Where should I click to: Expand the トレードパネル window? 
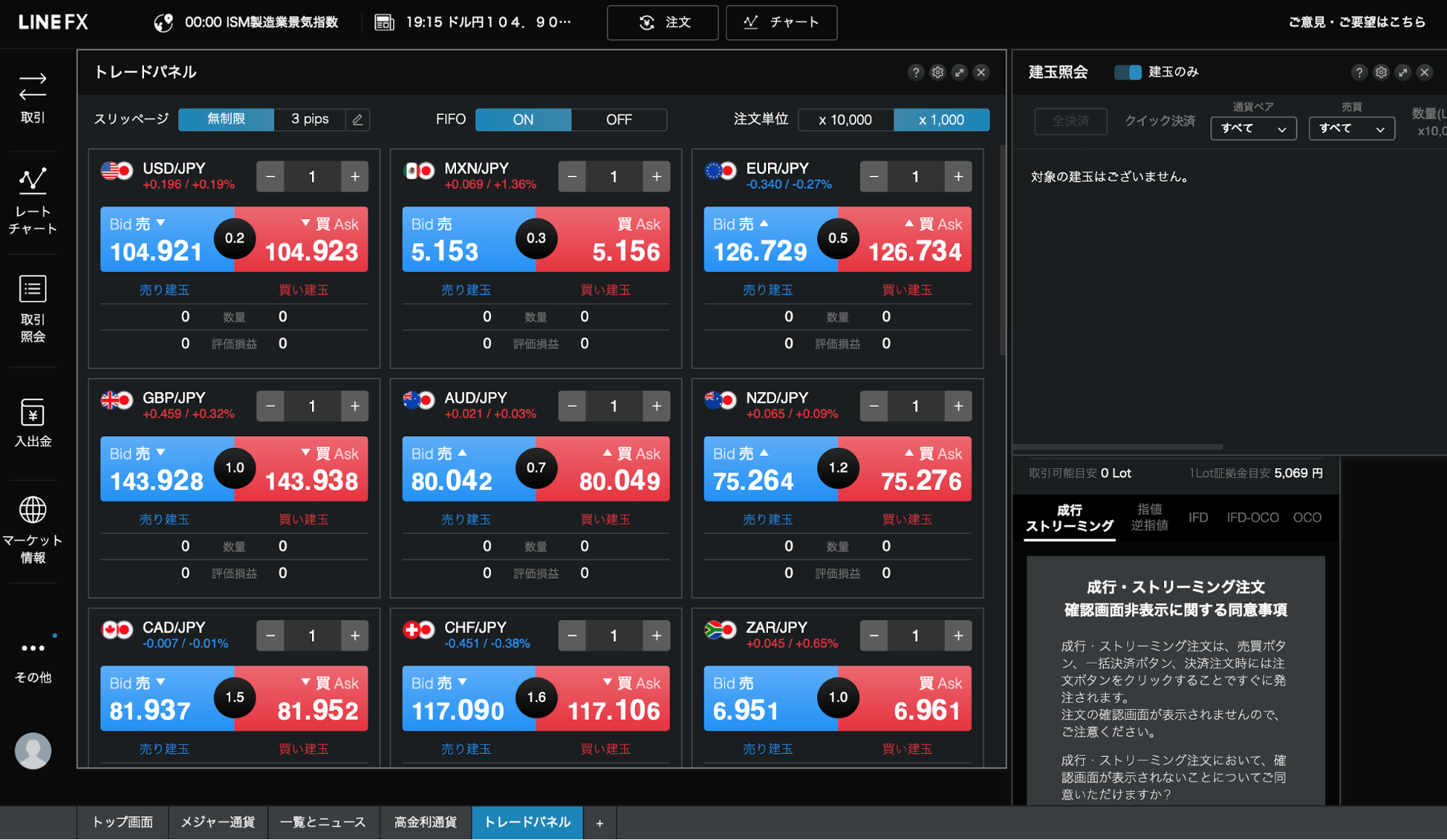959,72
